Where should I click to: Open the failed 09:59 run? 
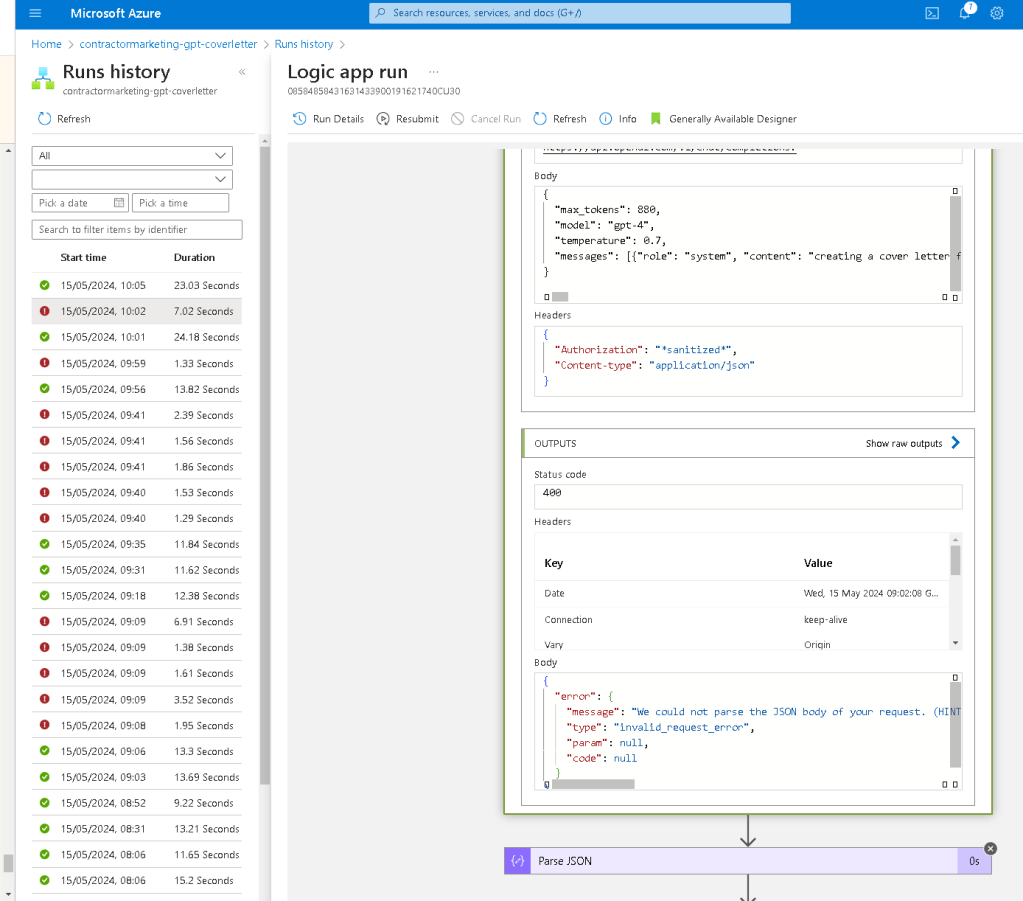click(x=136, y=363)
